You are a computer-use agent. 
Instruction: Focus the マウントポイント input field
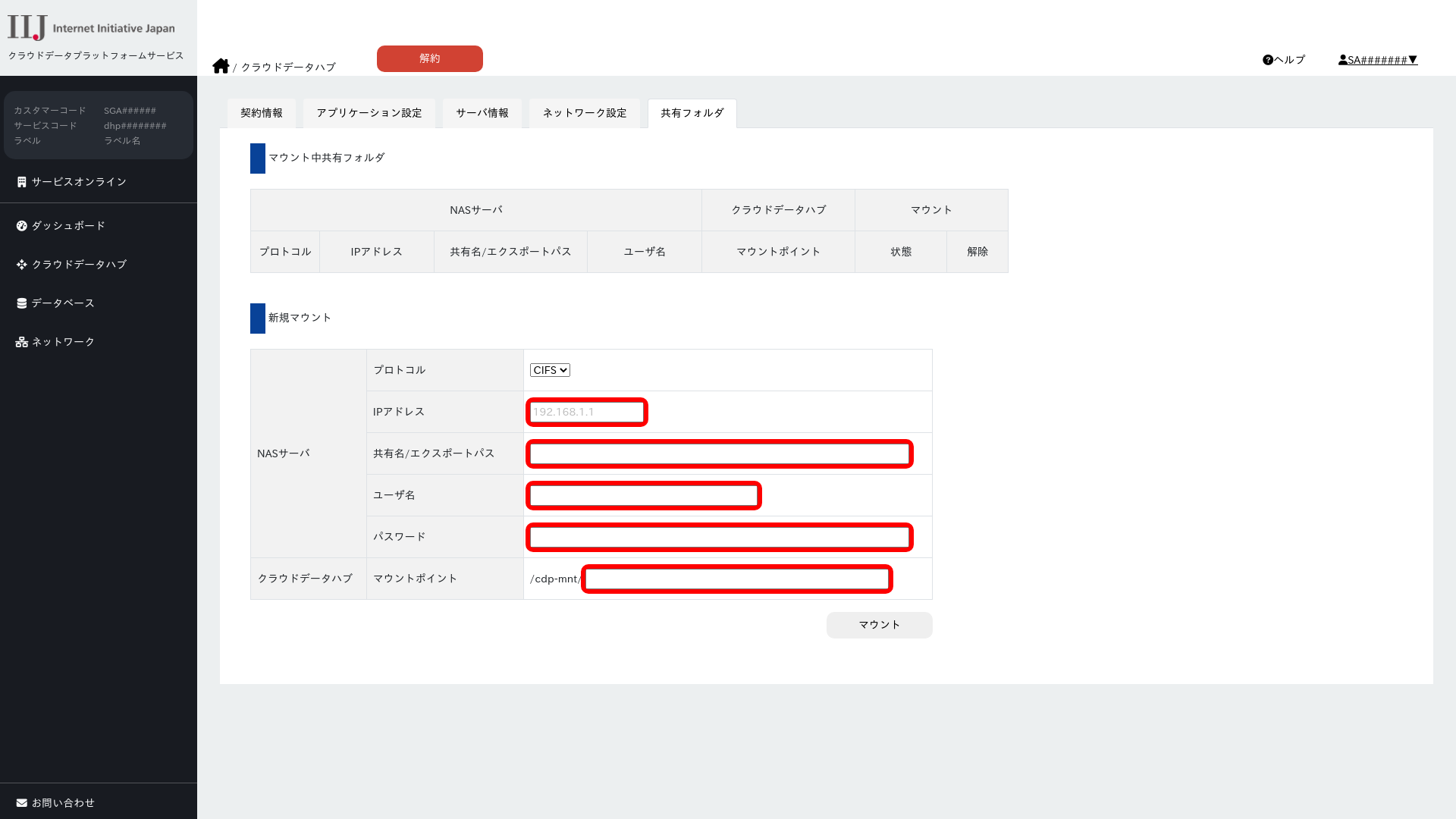pos(737,579)
